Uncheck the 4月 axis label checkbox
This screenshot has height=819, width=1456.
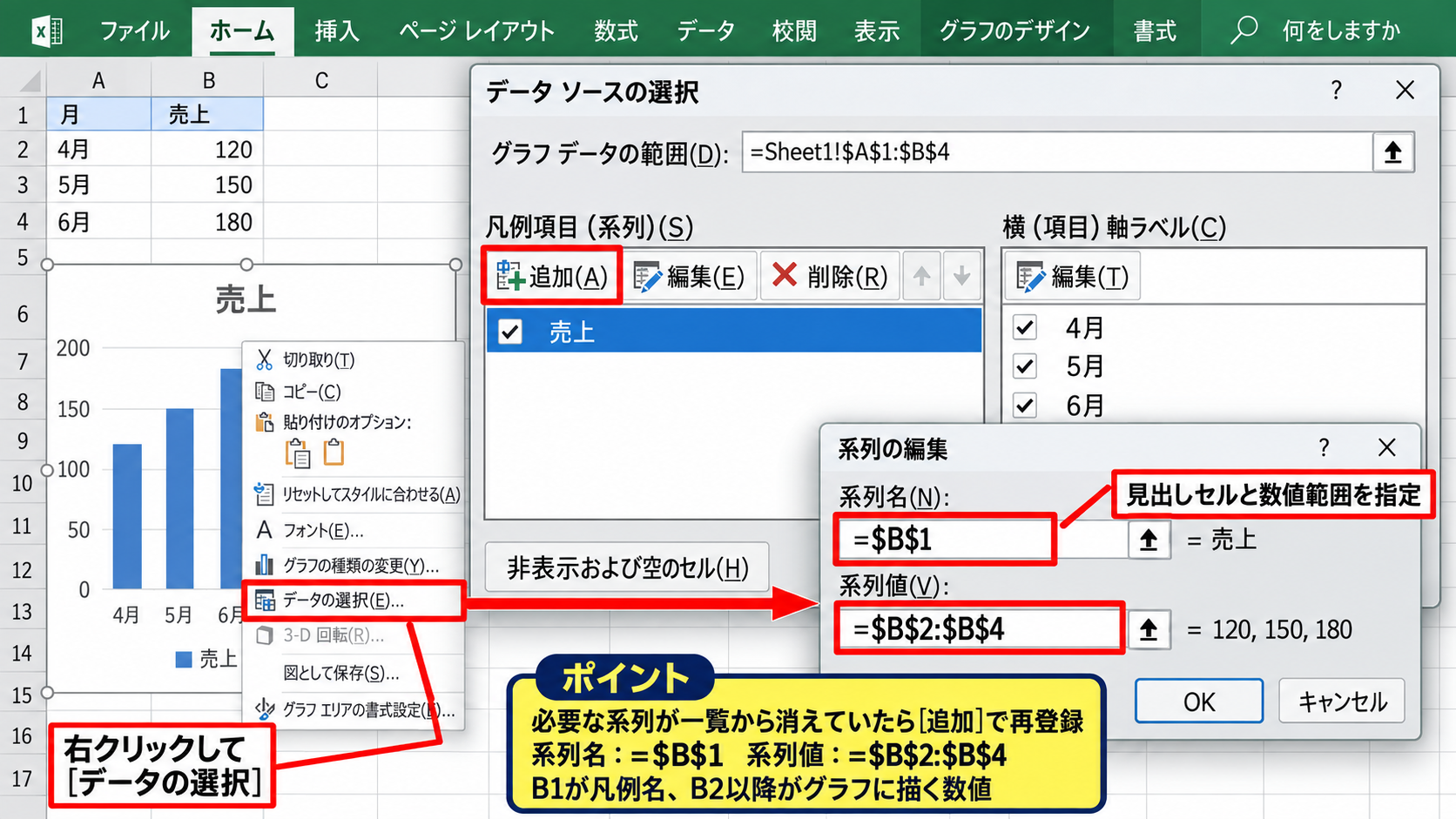coord(1025,328)
